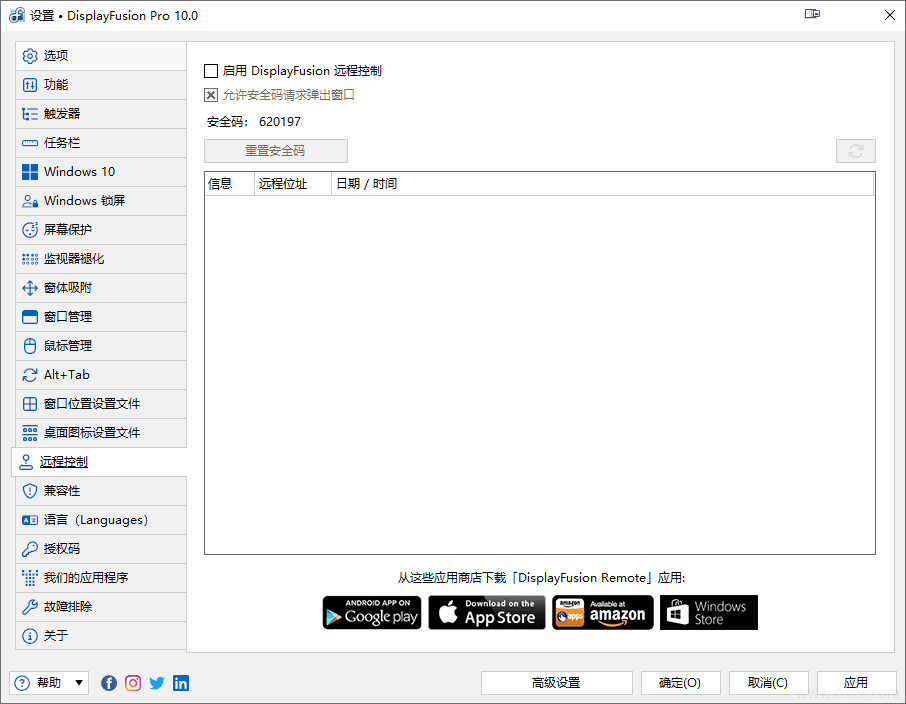906x704 pixels.
Task: Select the Windows 10 settings tab
Action: [101, 172]
